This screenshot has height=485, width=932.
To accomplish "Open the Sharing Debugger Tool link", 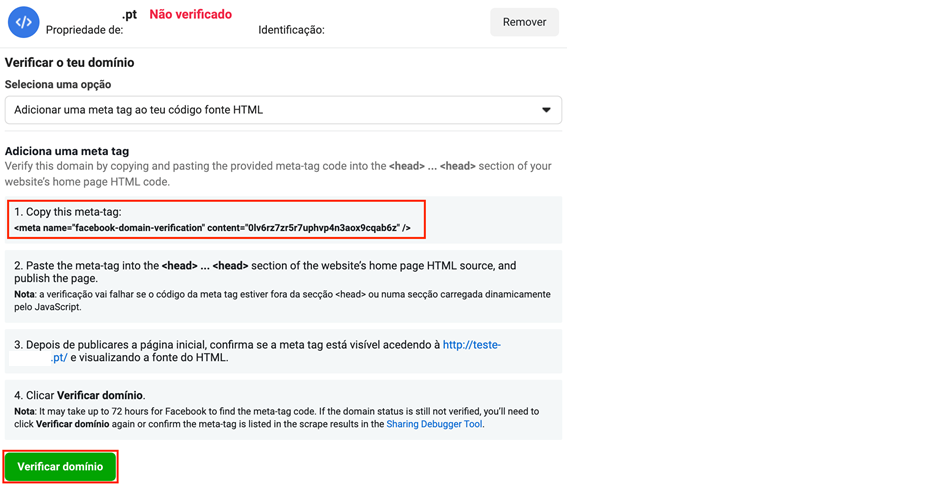I will click(x=434, y=424).
